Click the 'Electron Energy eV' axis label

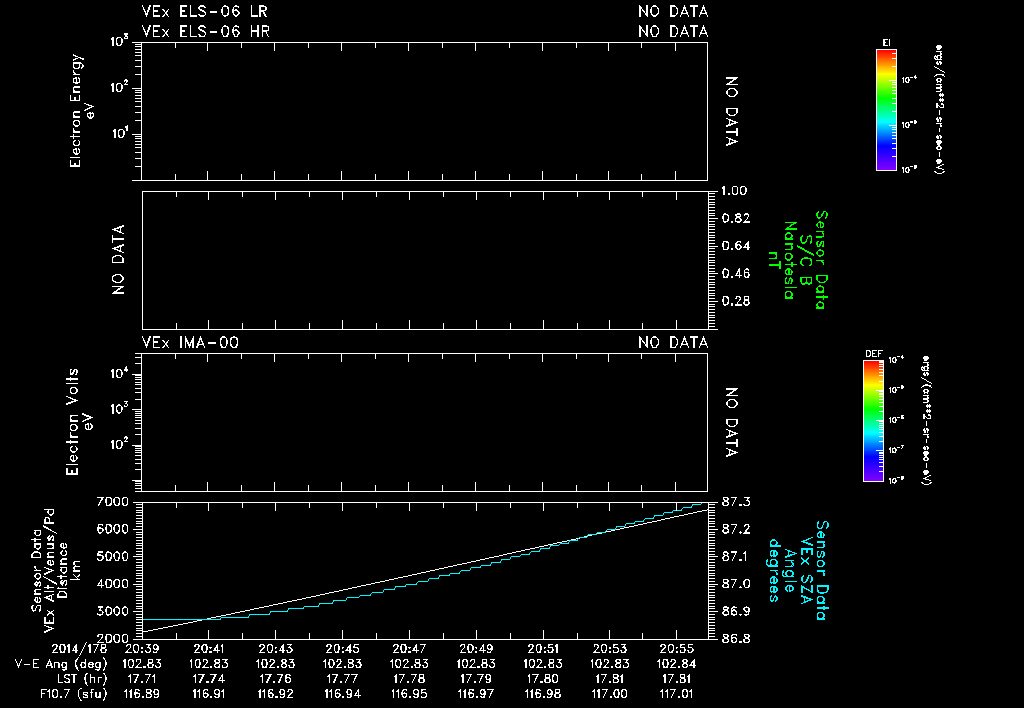[x=82, y=110]
